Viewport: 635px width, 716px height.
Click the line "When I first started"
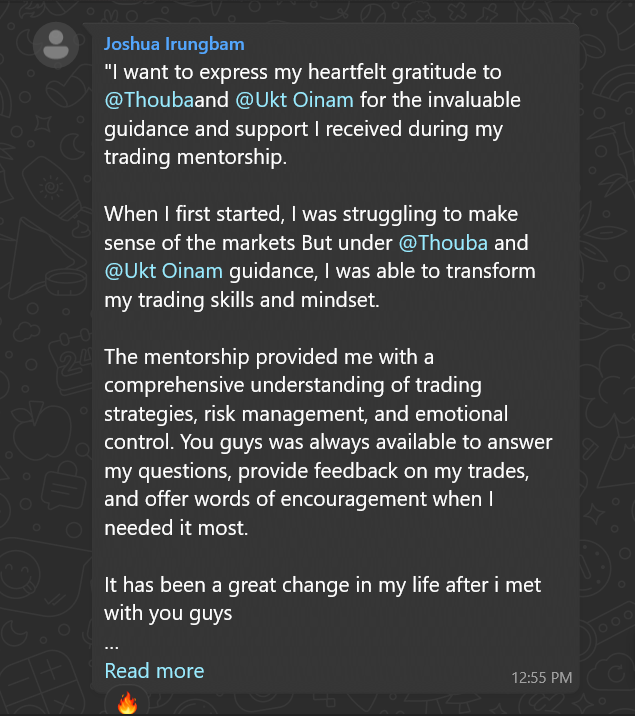(311, 214)
